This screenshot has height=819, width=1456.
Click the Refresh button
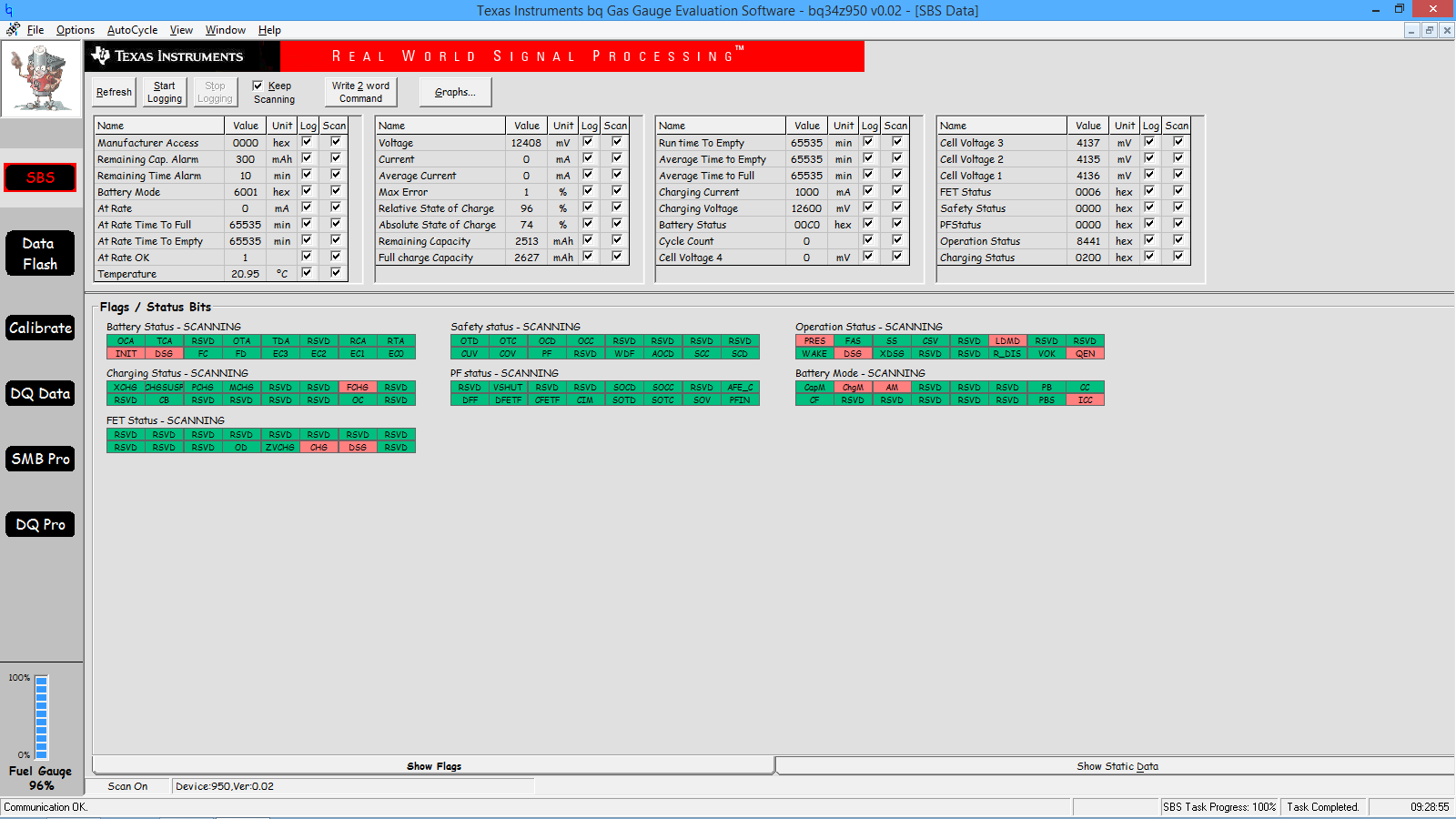point(114,92)
